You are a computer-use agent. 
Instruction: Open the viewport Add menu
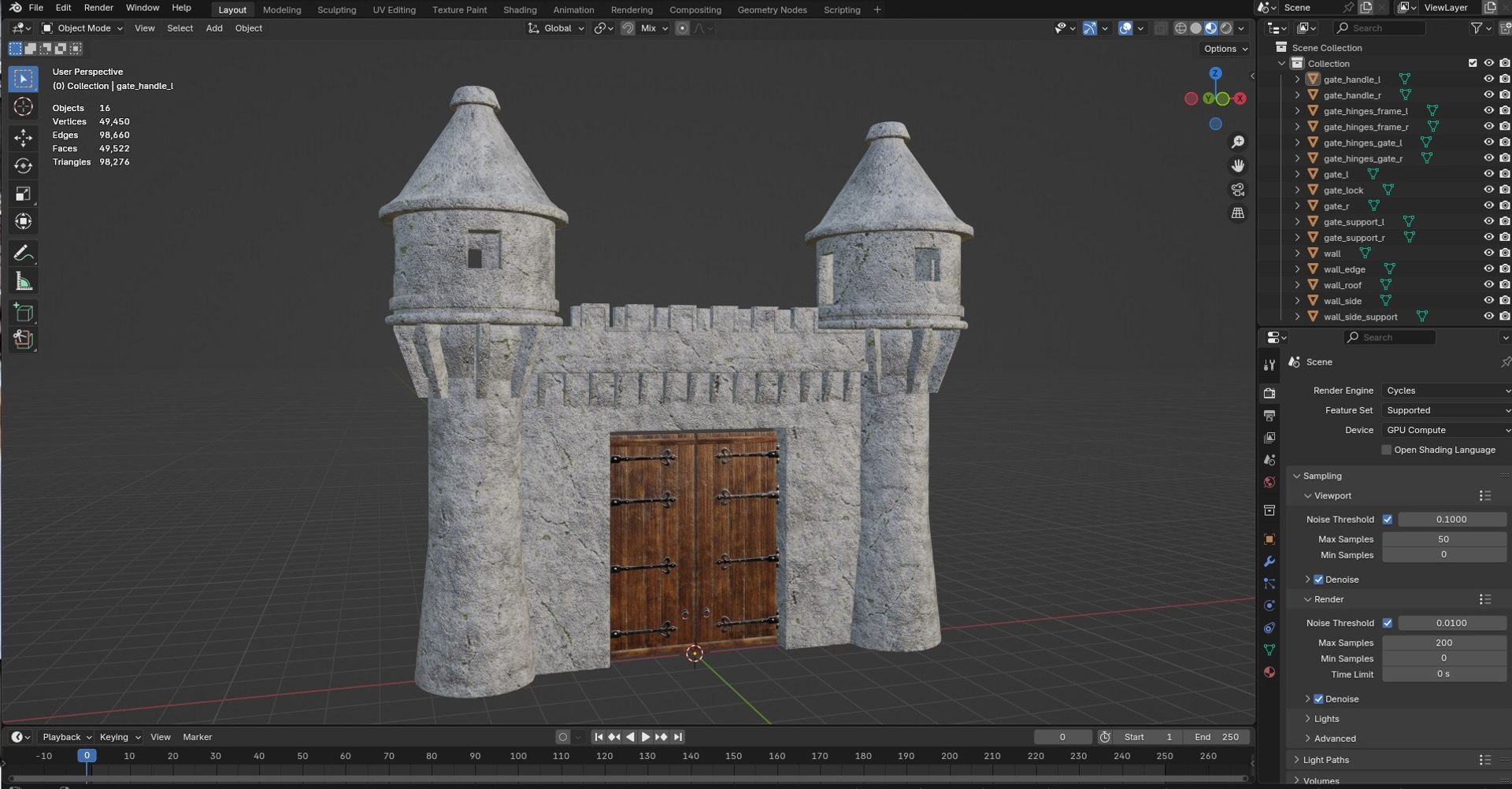(214, 28)
